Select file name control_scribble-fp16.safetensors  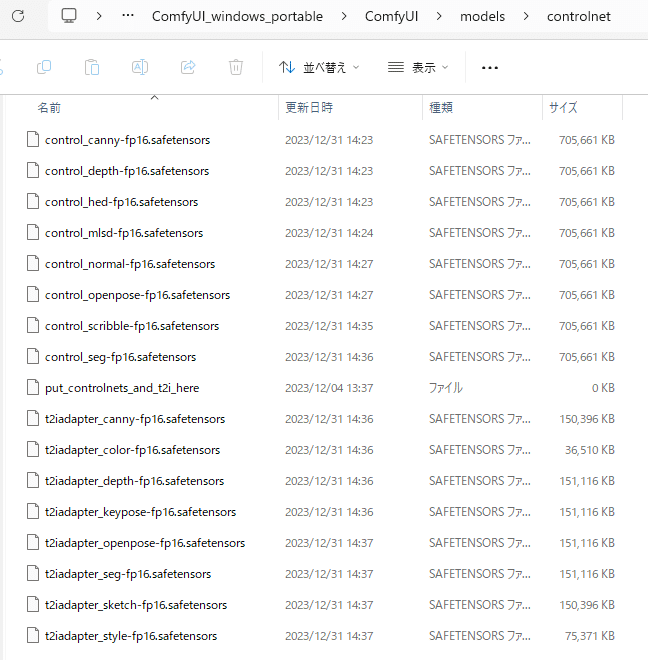[132, 326]
